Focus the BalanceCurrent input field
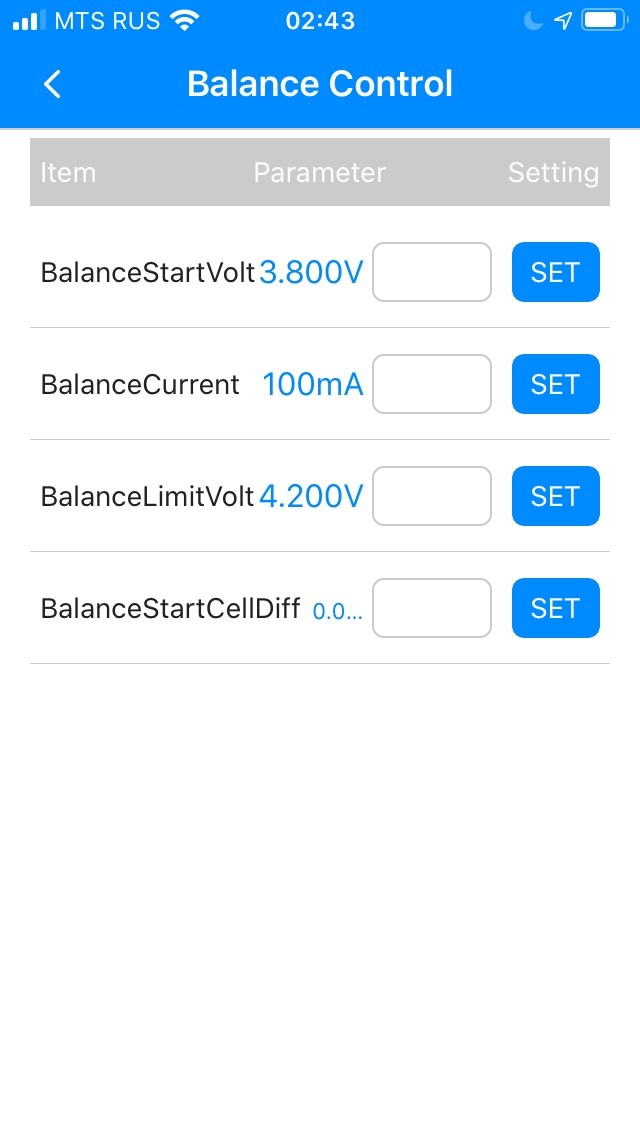The height and width of the screenshot is (1136, 640). click(x=432, y=384)
